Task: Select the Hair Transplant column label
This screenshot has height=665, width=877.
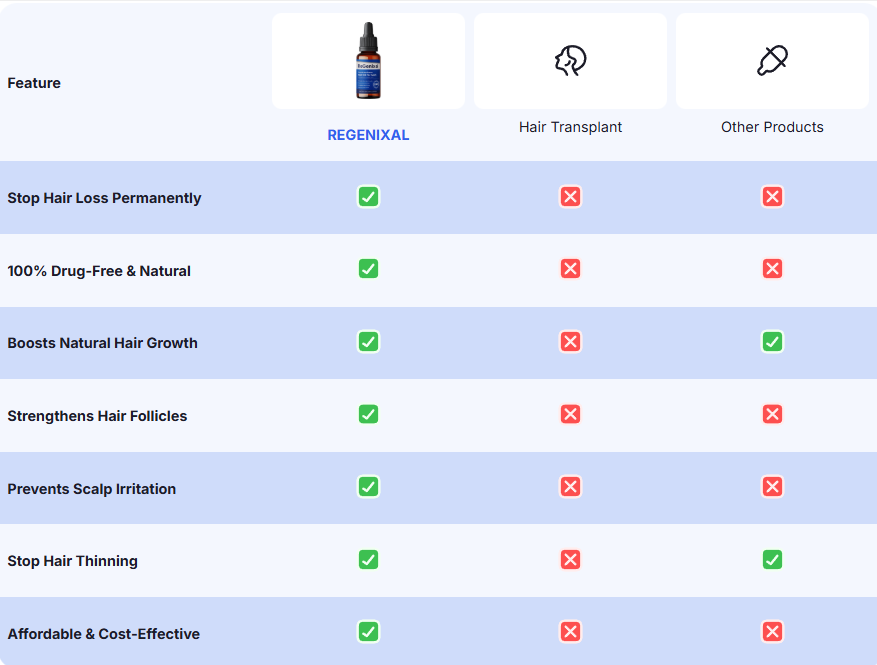Action: point(570,127)
